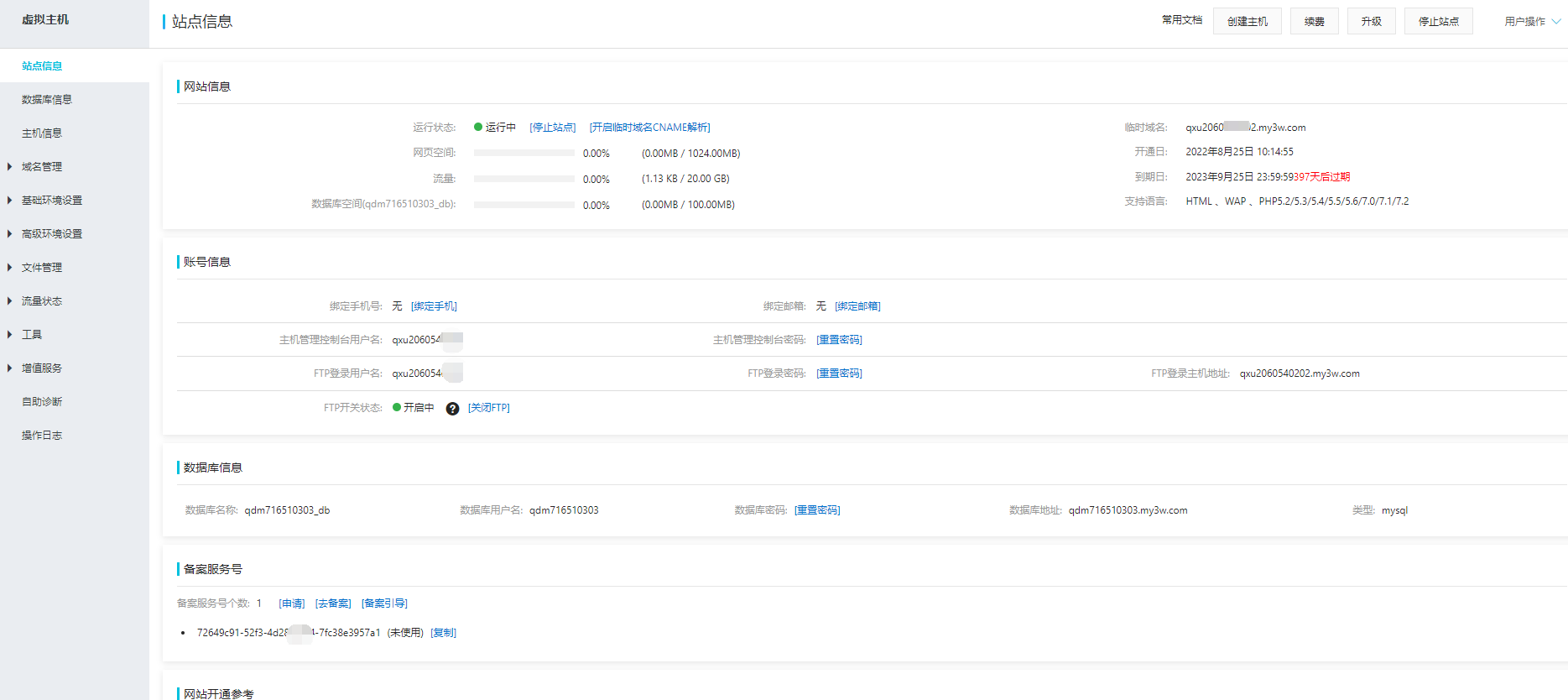Turn off FTP via 关闭FTP link

click(x=488, y=408)
